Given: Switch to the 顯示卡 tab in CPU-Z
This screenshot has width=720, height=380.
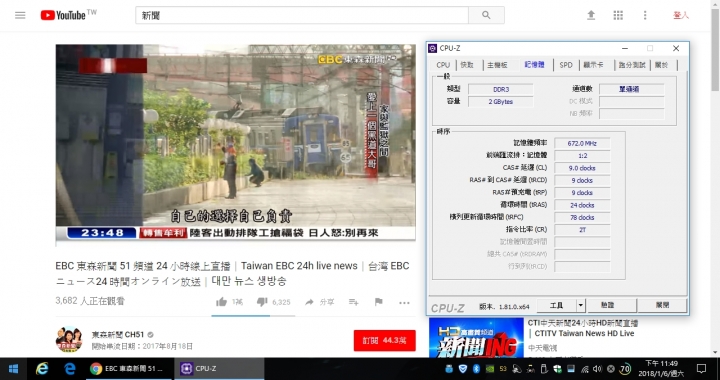Looking at the screenshot, I should click(594, 65).
